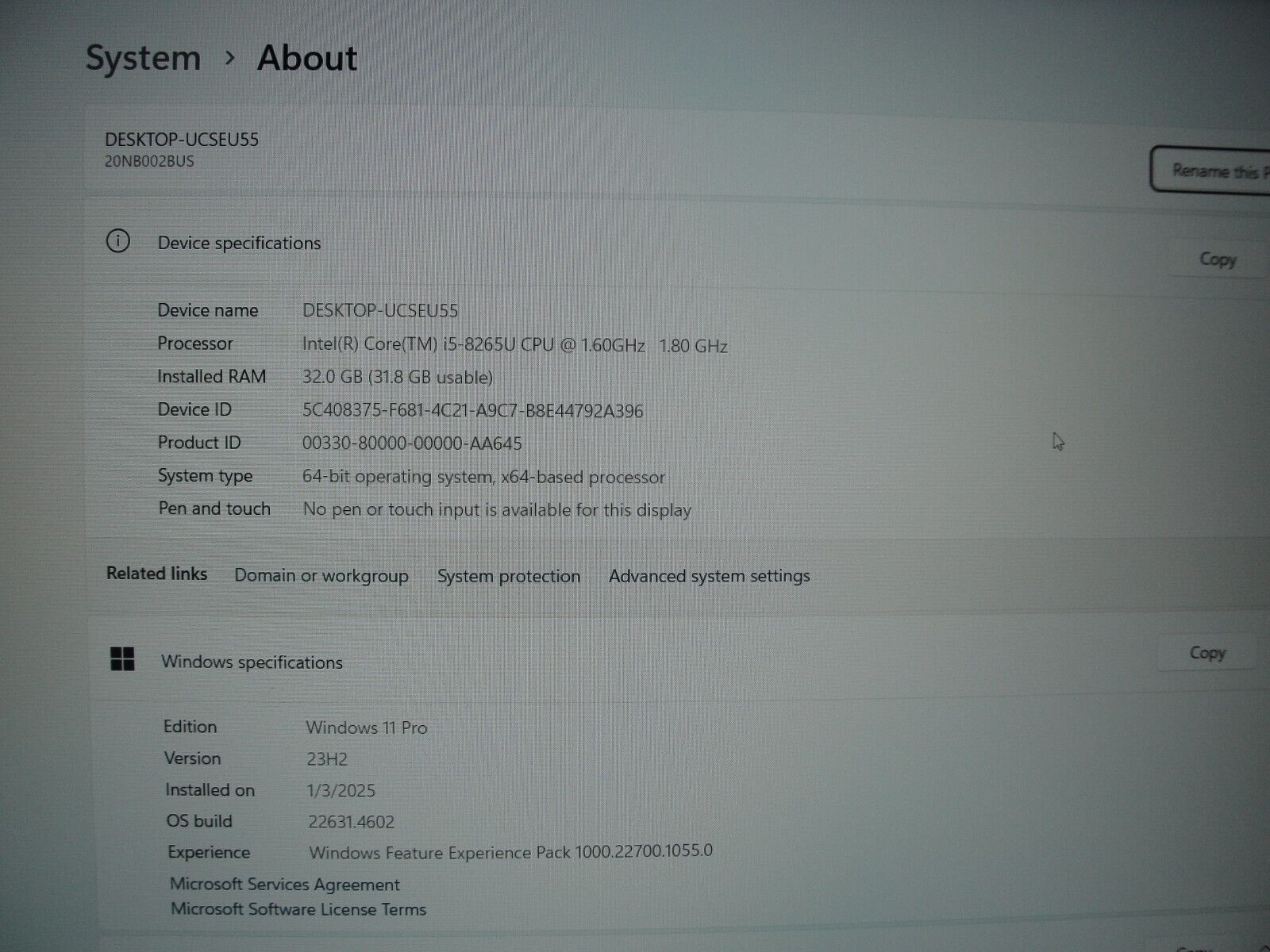Open Domain or workgroup link
The height and width of the screenshot is (952, 1270).
point(321,576)
